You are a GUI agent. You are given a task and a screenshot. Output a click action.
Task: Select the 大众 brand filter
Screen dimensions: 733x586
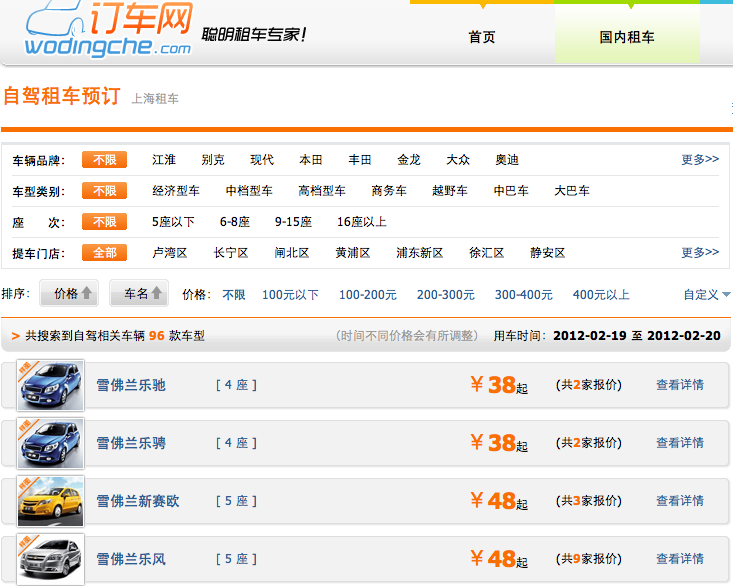[x=458, y=160]
